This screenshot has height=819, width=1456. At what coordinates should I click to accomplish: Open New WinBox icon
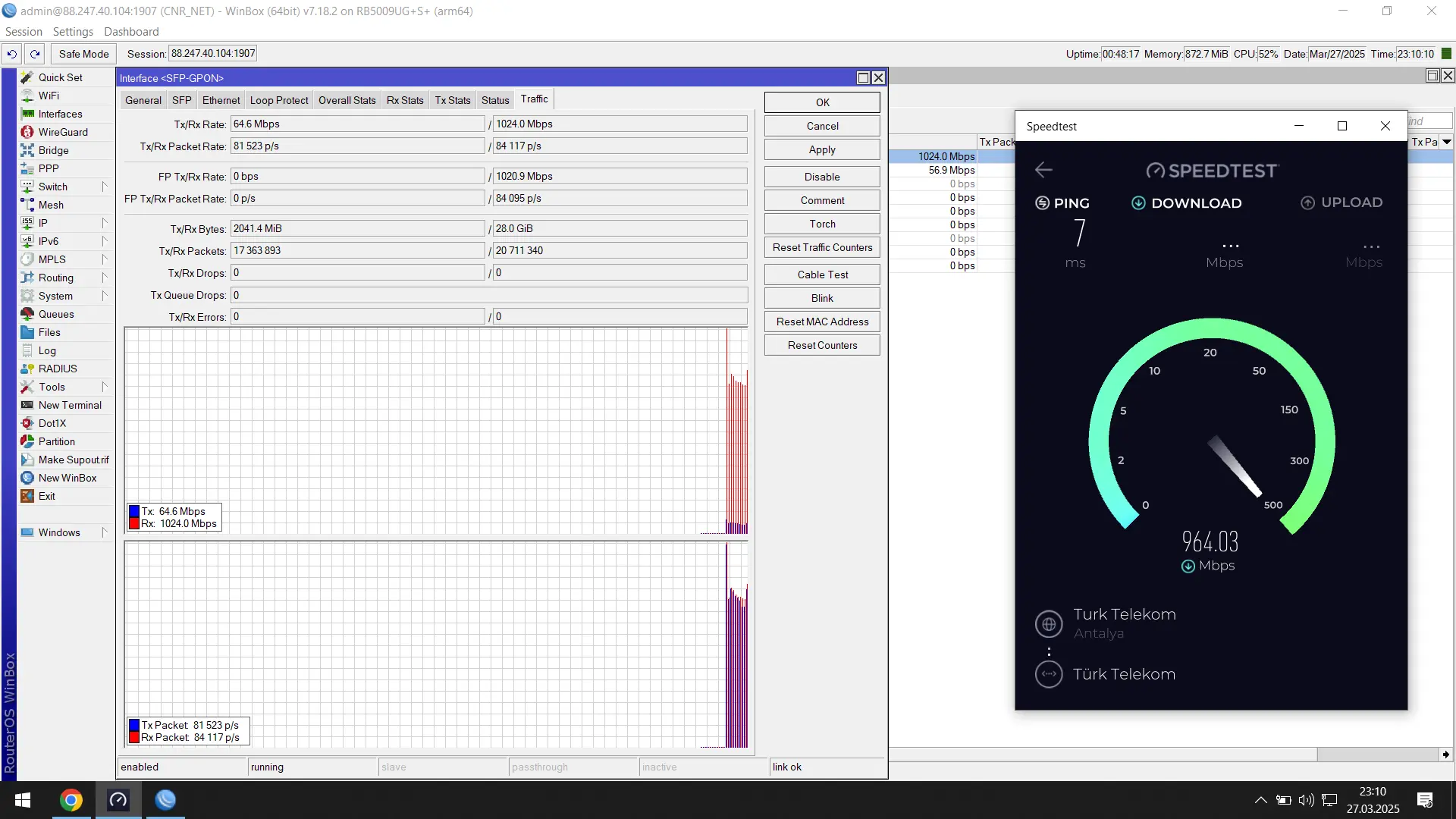pos(27,478)
